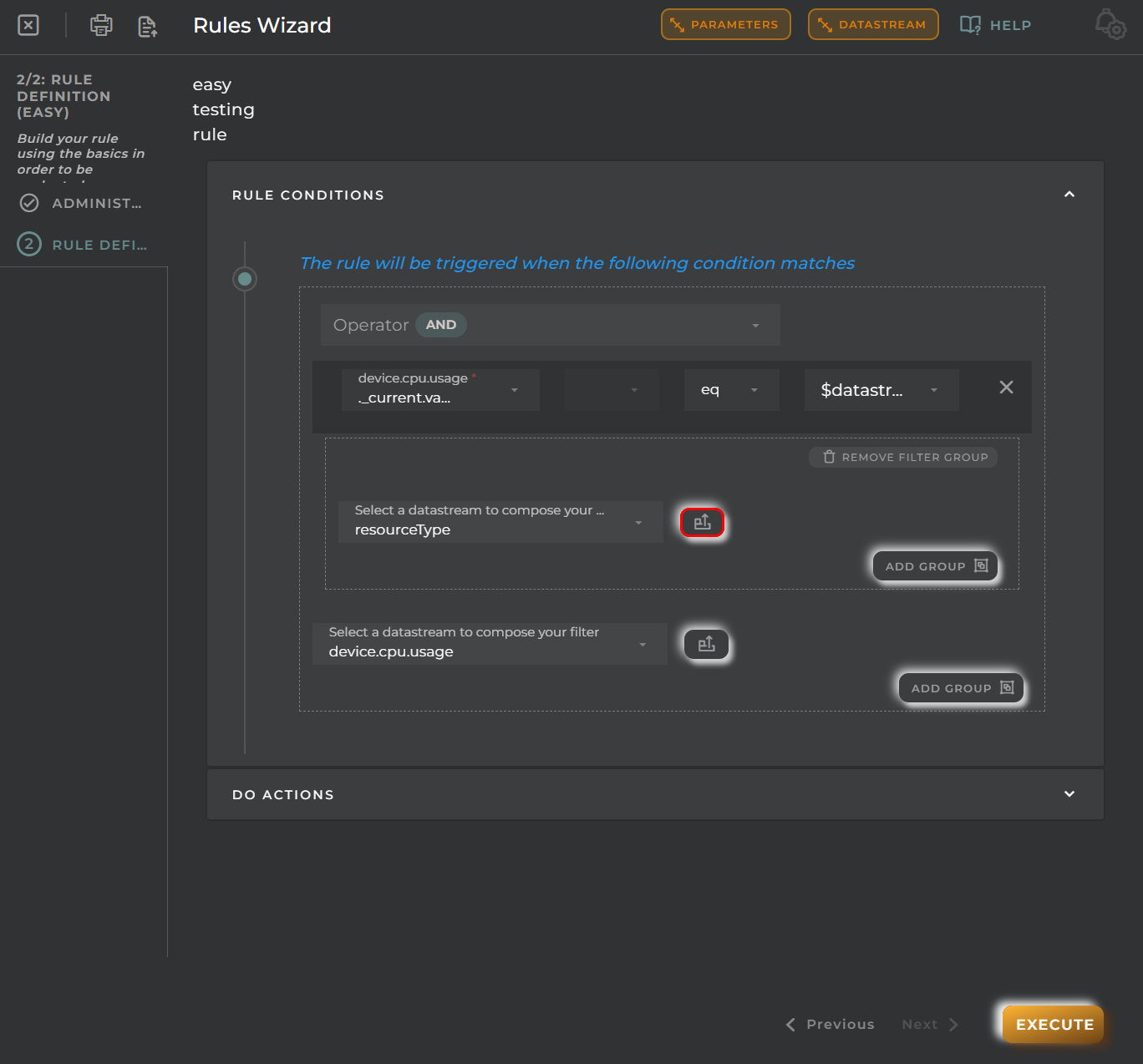Click the timeline marker beside the condition

pyautogui.click(x=245, y=279)
